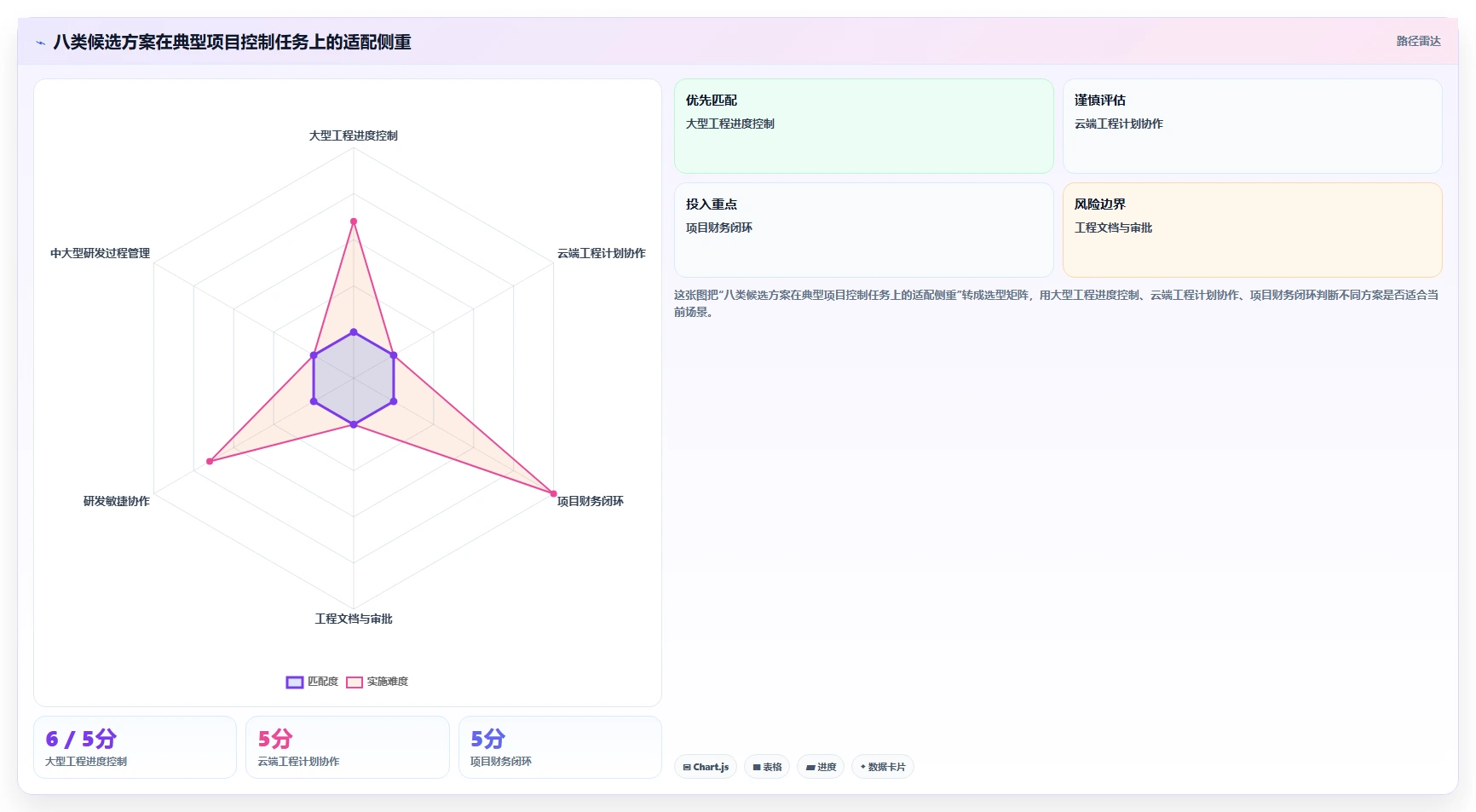Viewport: 1476px width, 812px height.
Task: Toggle the 匹配度 legend item
Action: coord(313,682)
